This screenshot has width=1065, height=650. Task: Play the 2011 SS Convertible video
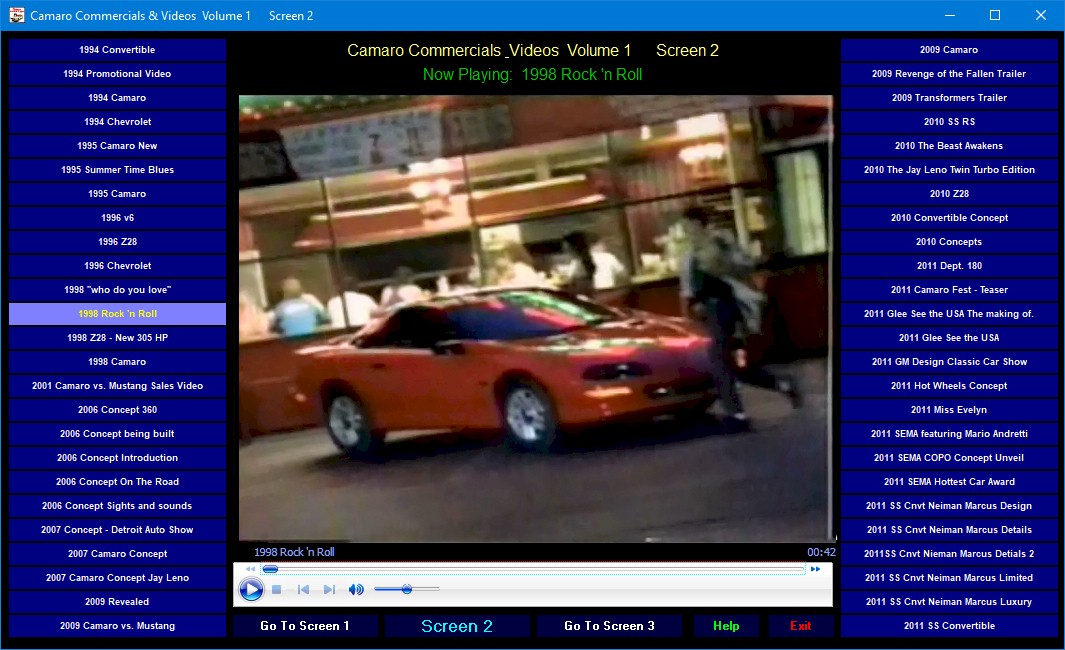(x=949, y=626)
